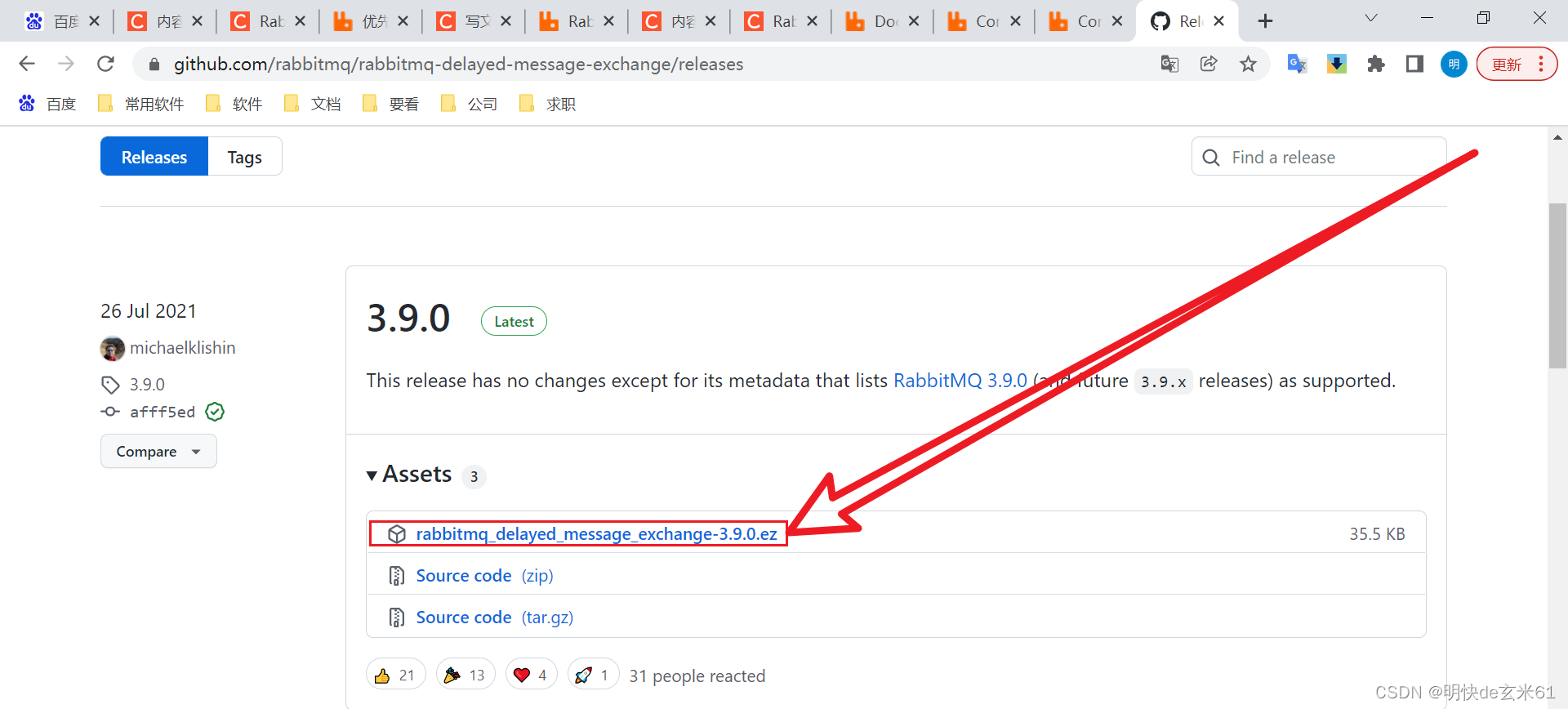Download rabbitmq_delayed_message_exchange-3.9.0.ez
Image resolution: width=1568 pixels, height=709 pixels.
click(596, 534)
